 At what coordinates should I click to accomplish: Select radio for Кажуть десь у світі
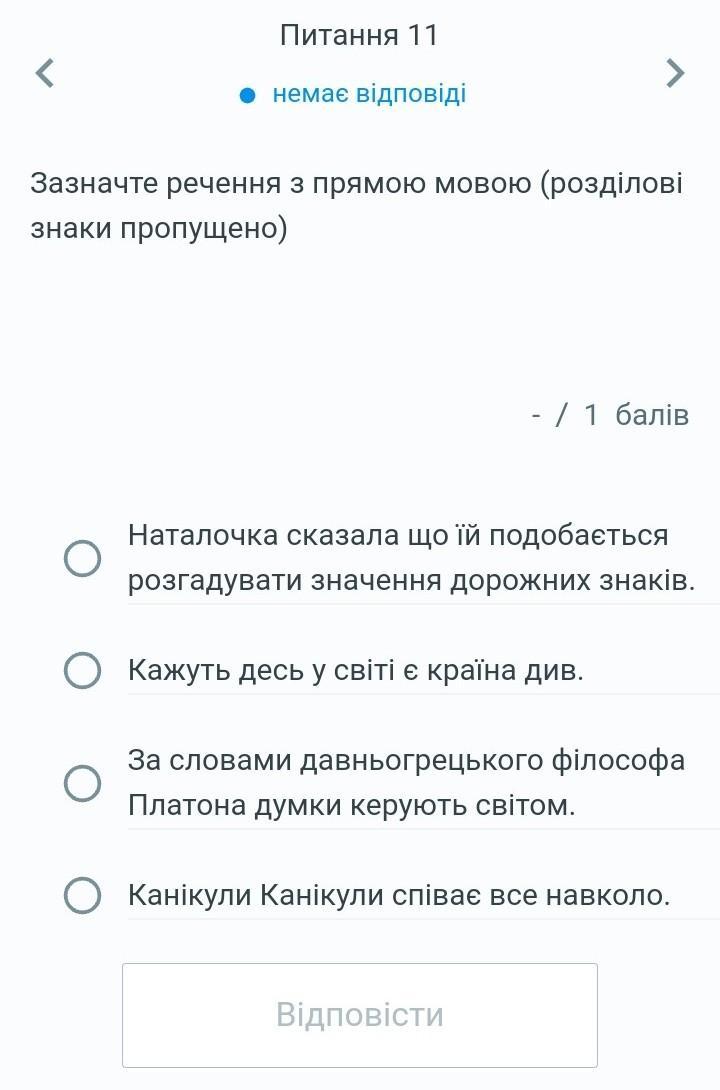click(82, 671)
